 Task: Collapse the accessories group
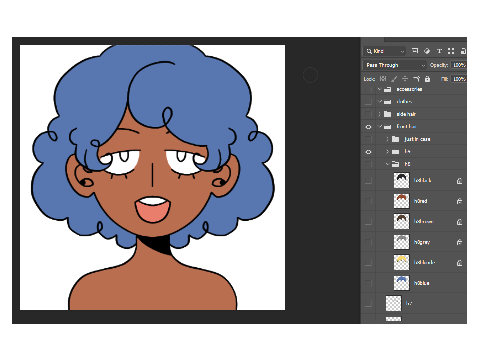pos(379,89)
